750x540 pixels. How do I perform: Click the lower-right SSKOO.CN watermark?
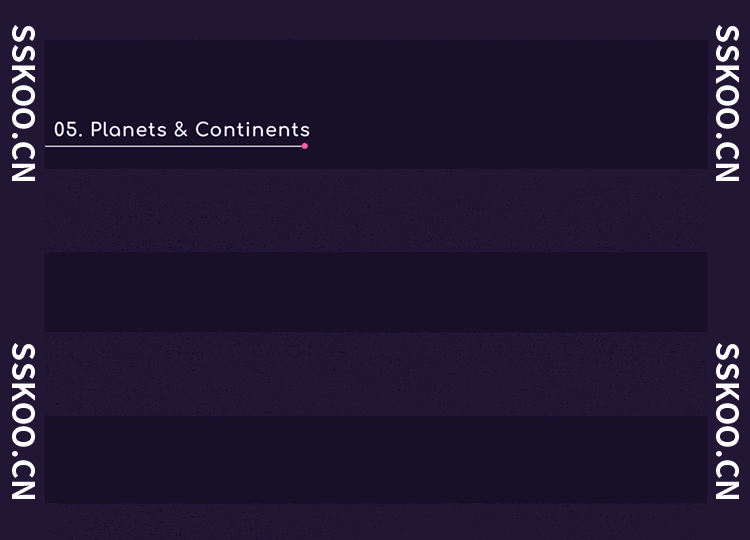tap(727, 421)
